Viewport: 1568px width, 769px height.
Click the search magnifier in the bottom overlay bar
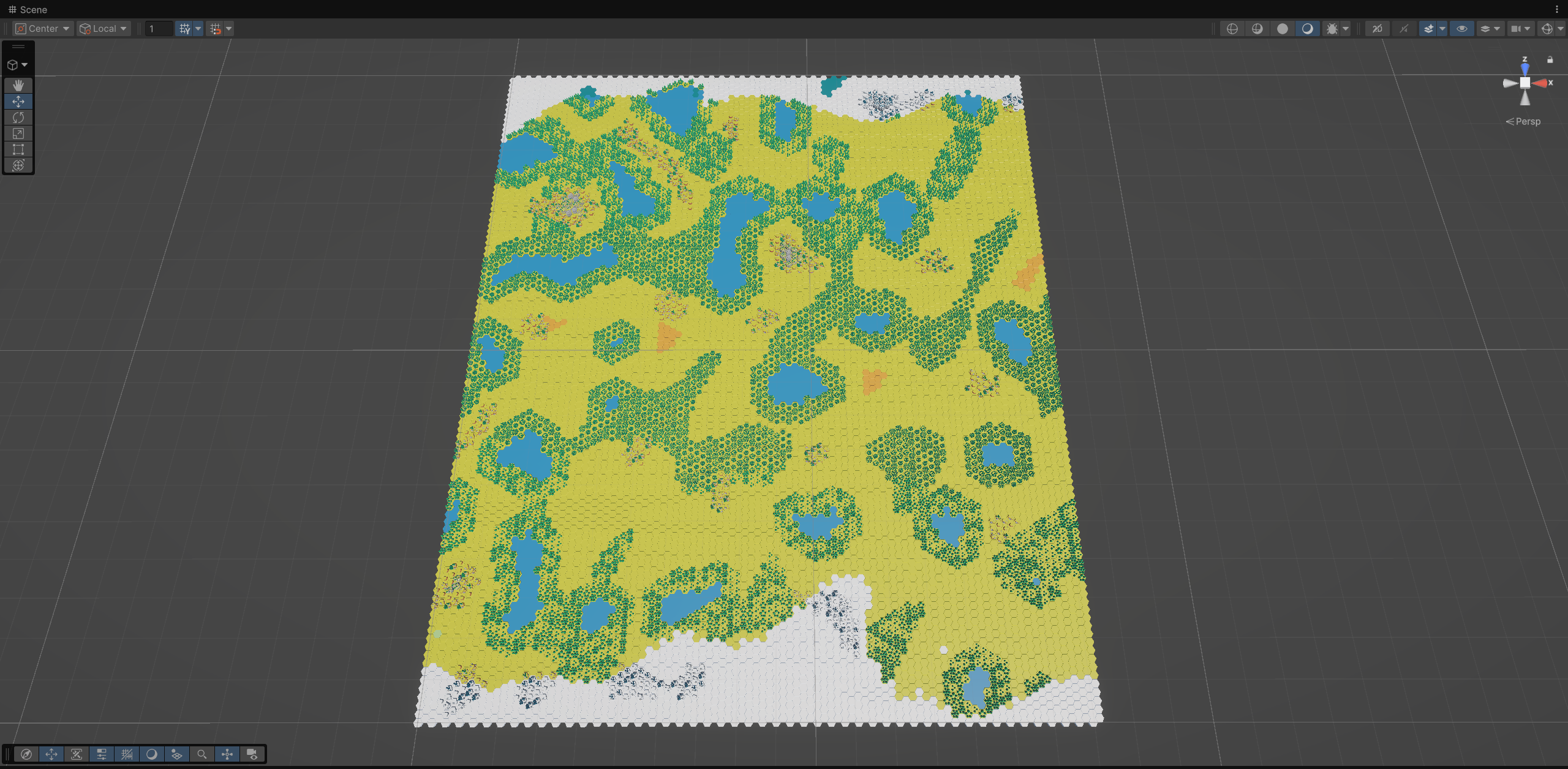(x=202, y=754)
